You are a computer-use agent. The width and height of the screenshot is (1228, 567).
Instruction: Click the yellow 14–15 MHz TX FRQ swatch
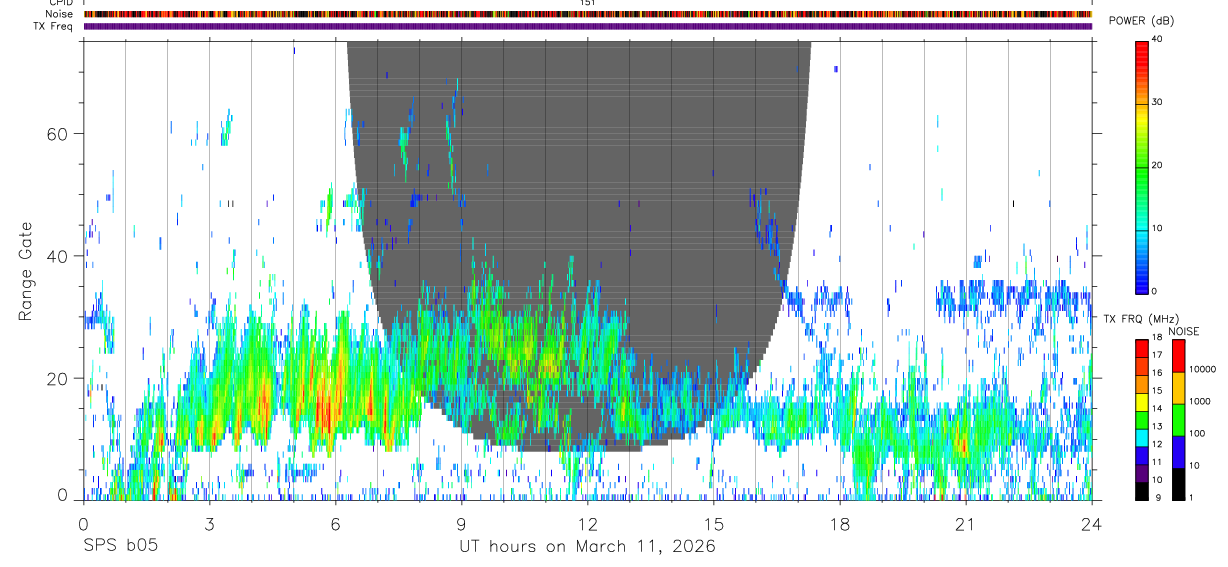coord(1142,401)
